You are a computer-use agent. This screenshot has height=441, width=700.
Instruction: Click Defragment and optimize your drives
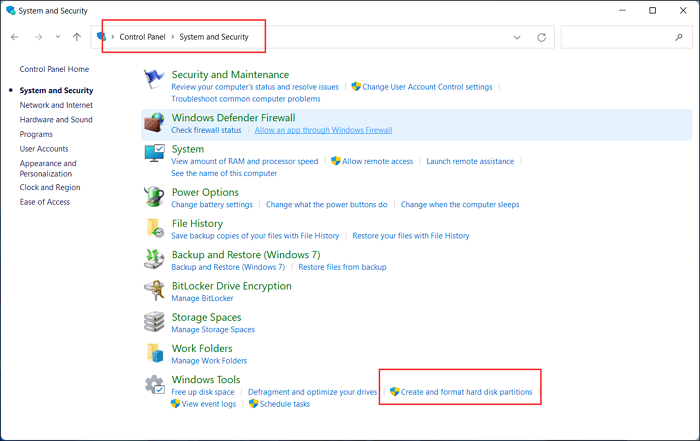tap(312, 392)
